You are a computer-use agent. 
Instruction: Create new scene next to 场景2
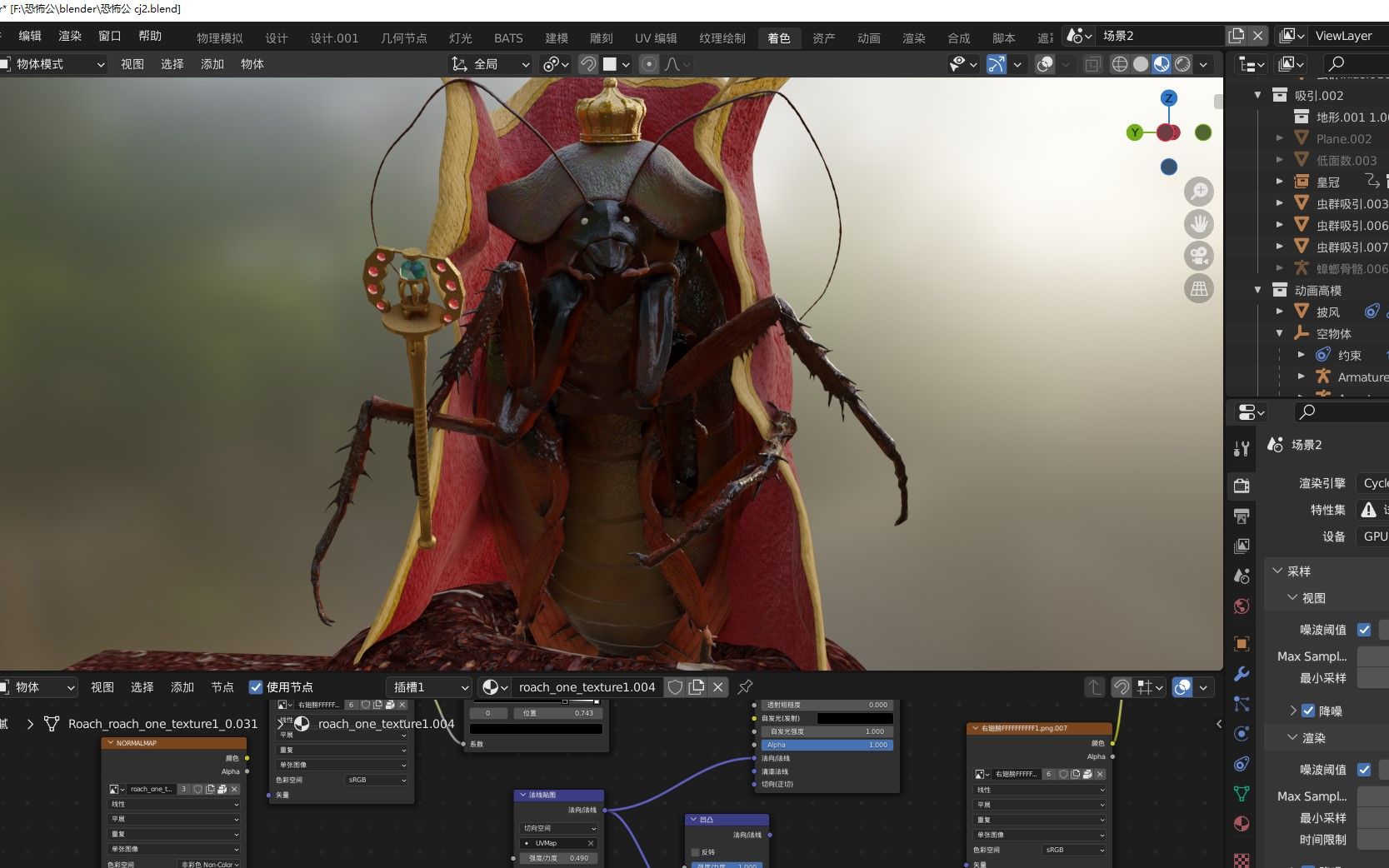[1237, 36]
